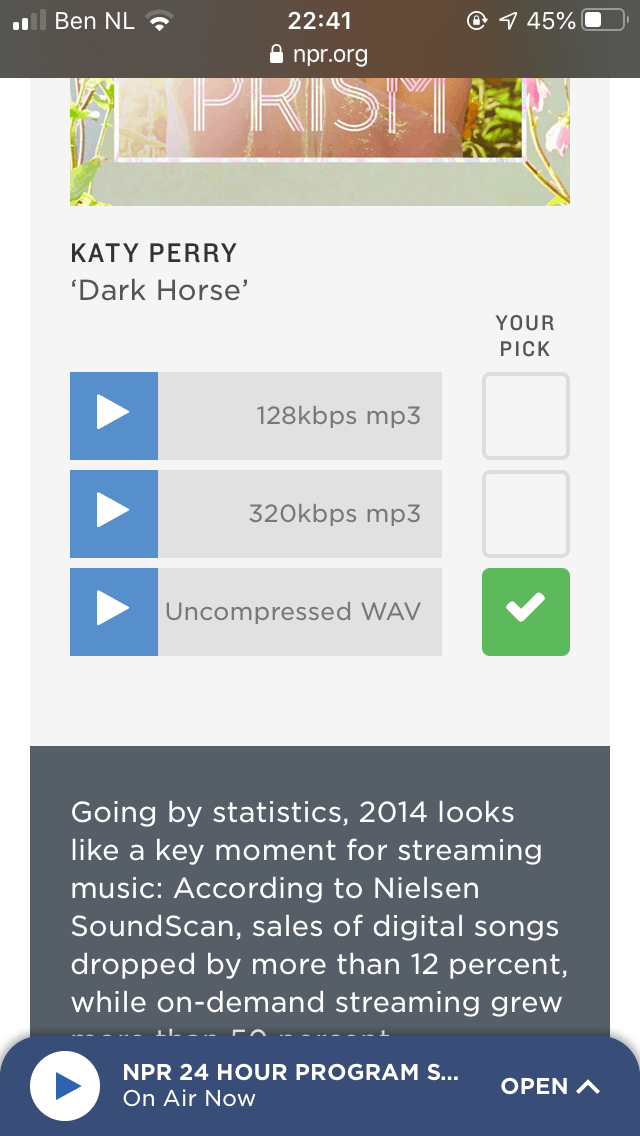Tap the lock icon beside npr.org

(x=276, y=54)
